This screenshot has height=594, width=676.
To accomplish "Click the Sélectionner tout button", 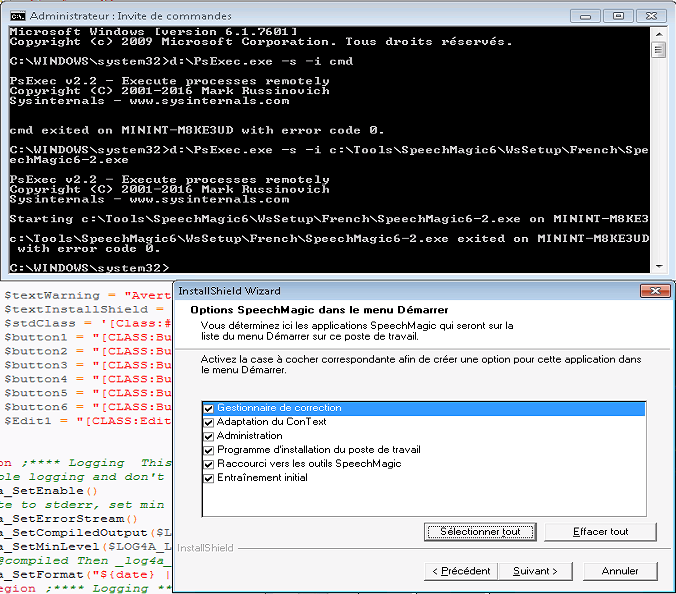I will pos(480,531).
